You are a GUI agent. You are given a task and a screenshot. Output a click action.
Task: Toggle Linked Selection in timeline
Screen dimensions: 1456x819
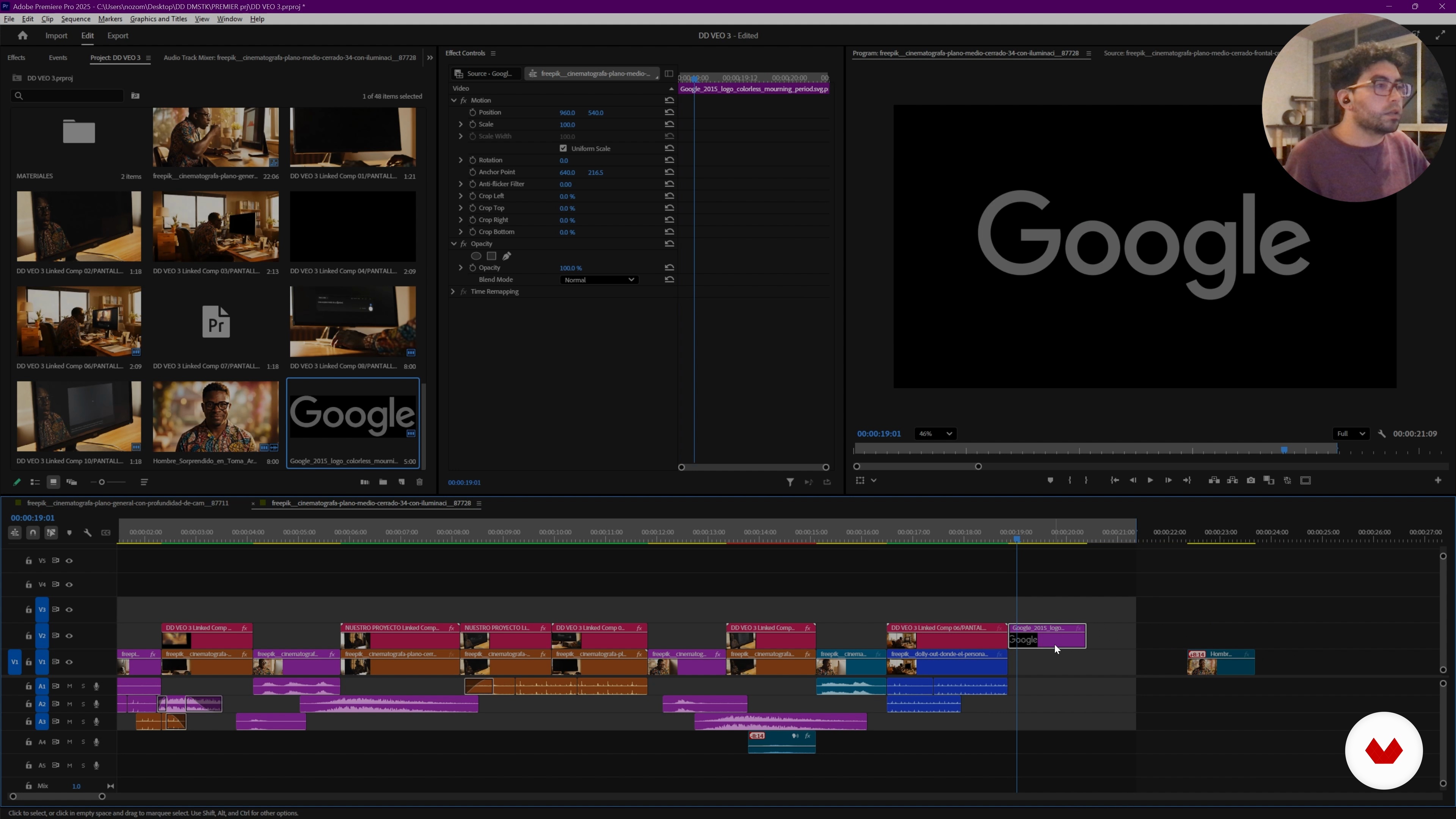51,533
